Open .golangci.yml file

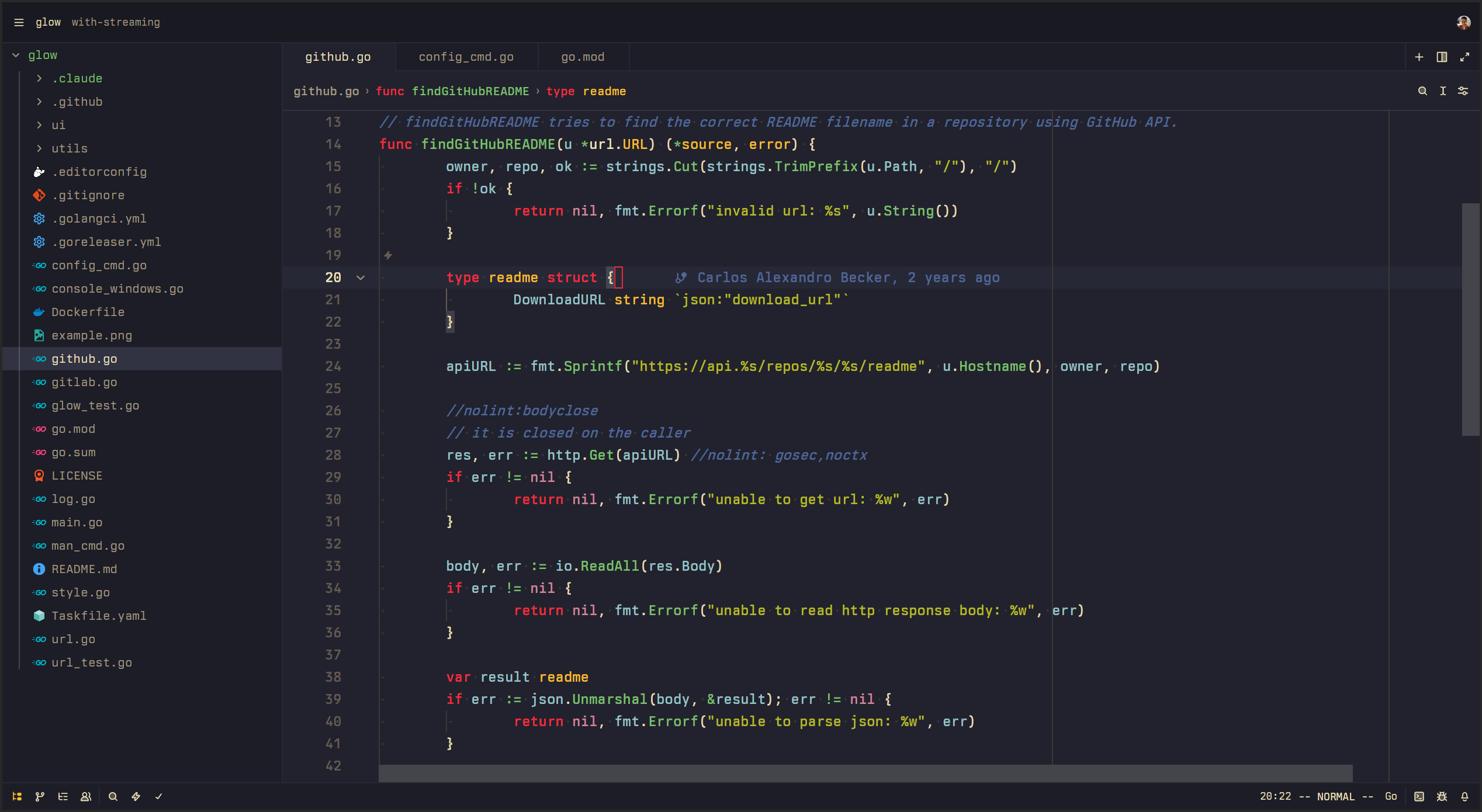pos(143,218)
